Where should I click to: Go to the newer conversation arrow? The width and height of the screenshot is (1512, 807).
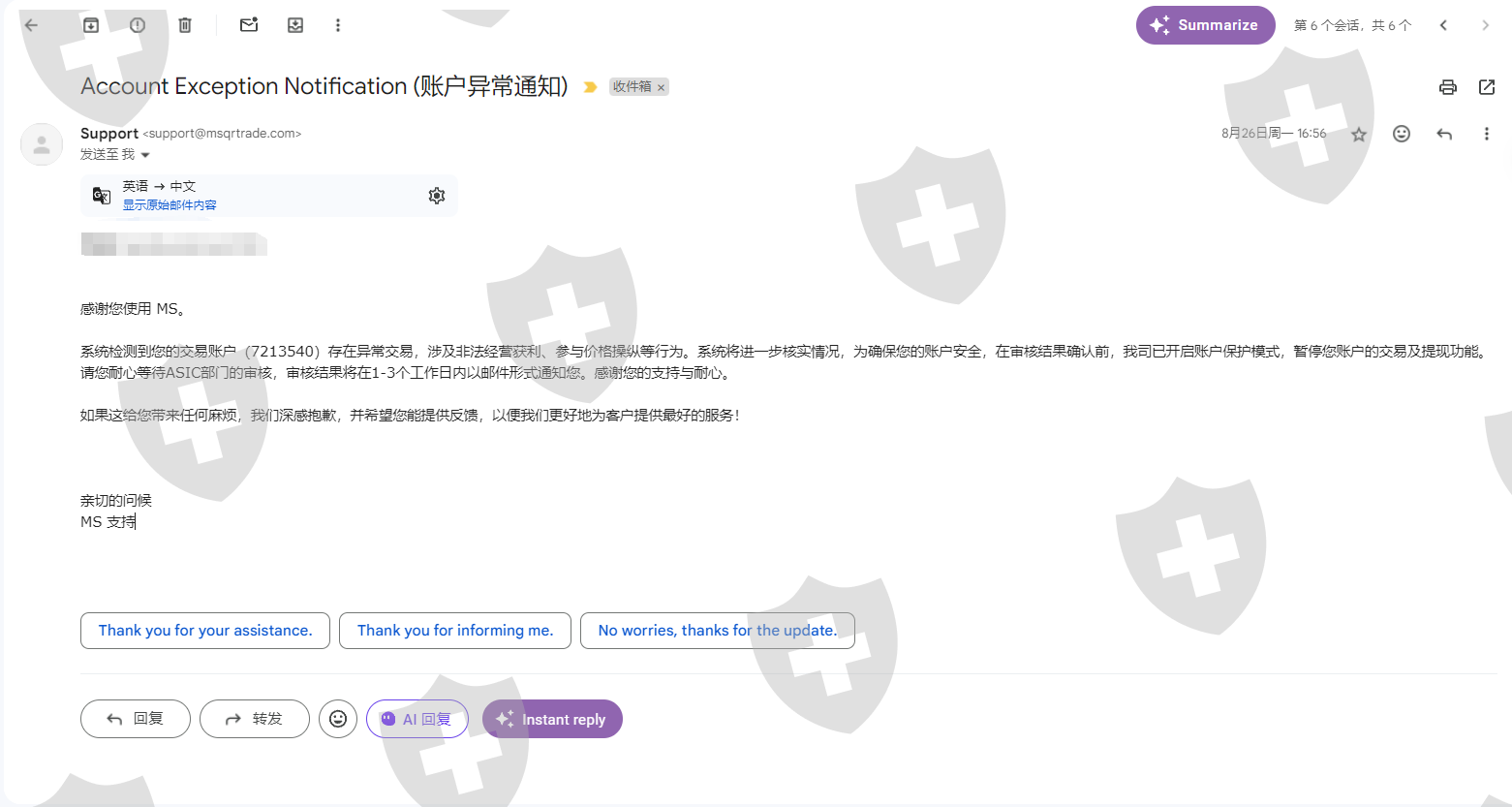coord(1443,25)
